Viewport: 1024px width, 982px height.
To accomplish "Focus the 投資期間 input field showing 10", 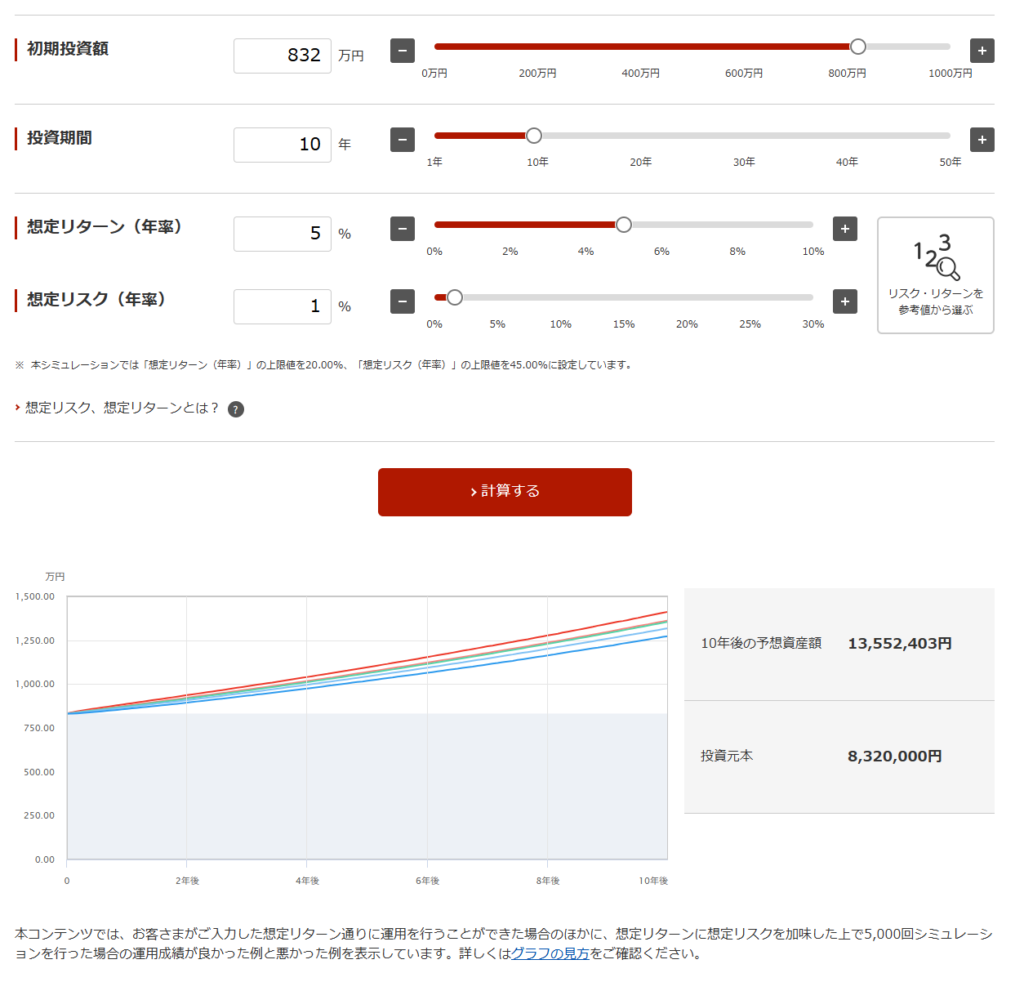I will pyautogui.click(x=282, y=145).
